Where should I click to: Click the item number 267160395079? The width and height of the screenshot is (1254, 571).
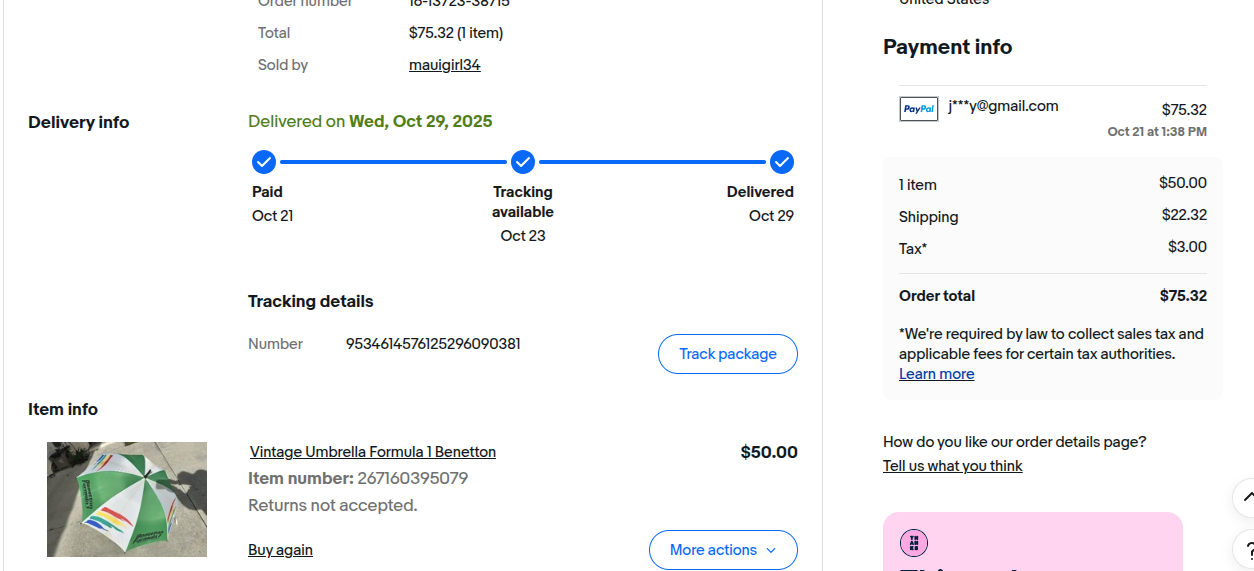(x=412, y=478)
